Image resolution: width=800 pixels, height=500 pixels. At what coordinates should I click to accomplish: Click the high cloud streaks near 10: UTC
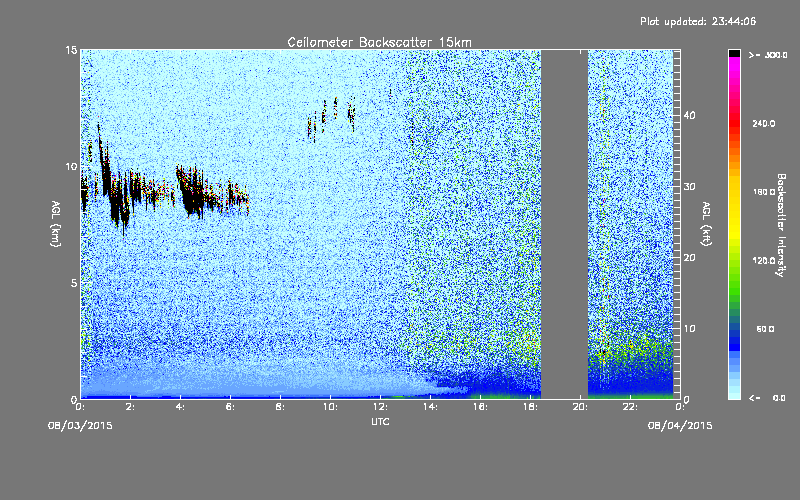pos(331,118)
